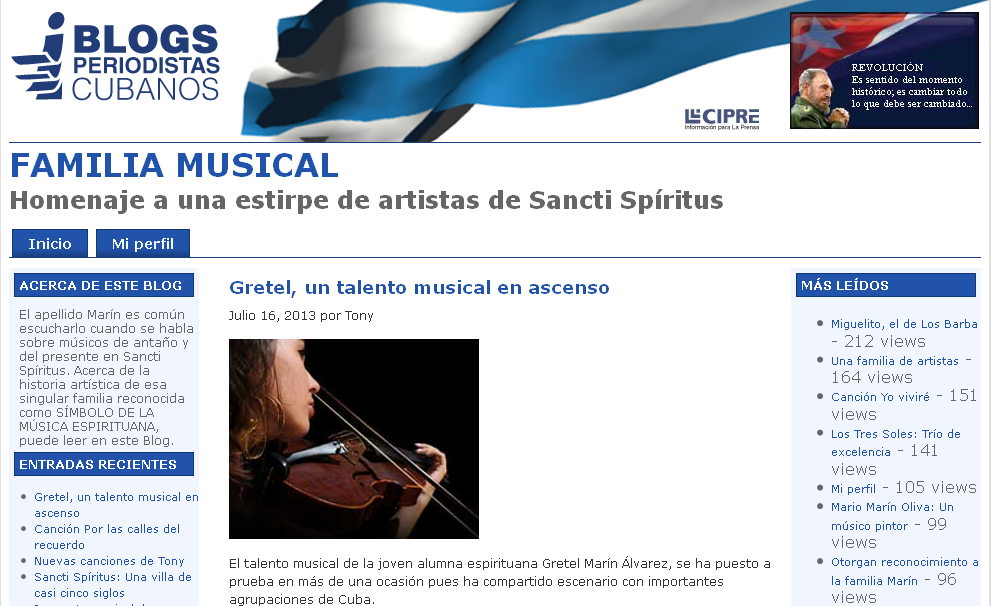Open Los Tres Soles: Trío link
991x606 pixels.
pos(896,442)
